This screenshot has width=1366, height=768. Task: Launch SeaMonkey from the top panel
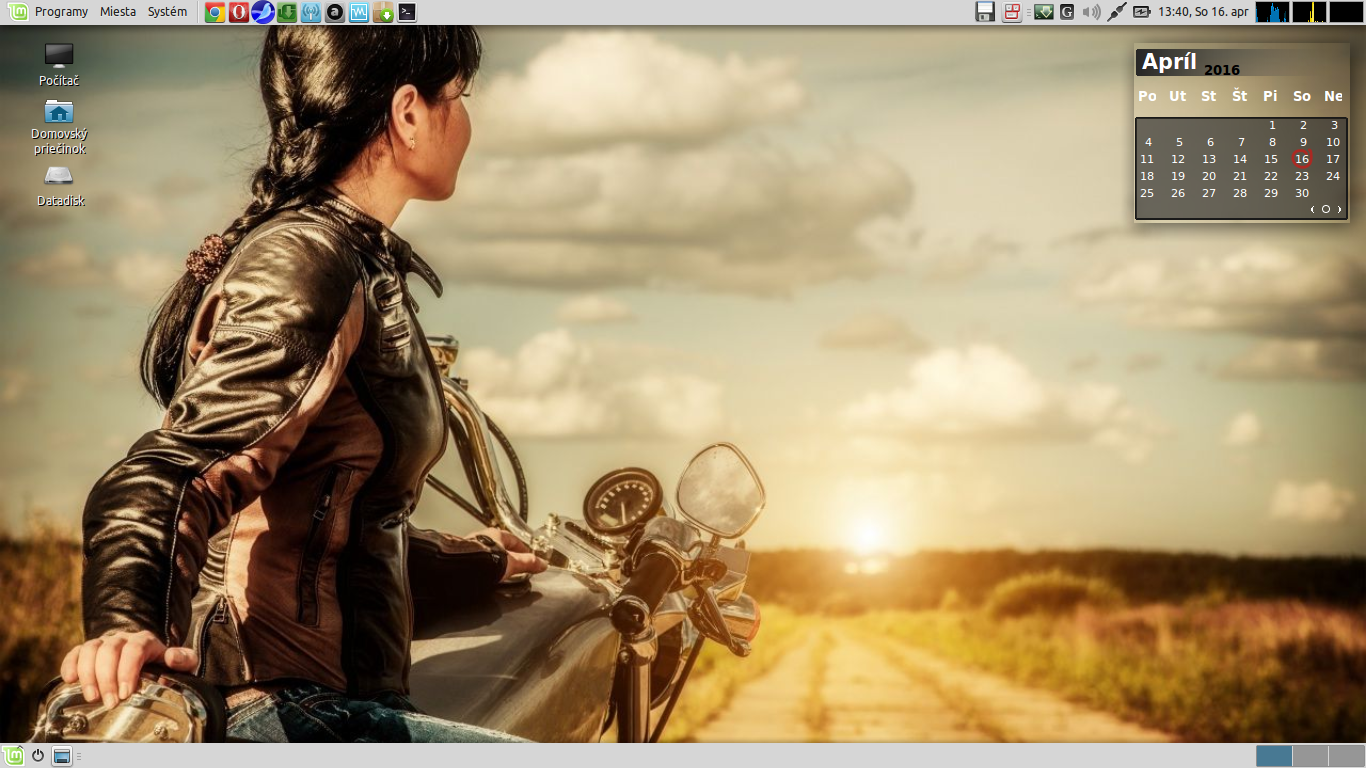tap(263, 12)
